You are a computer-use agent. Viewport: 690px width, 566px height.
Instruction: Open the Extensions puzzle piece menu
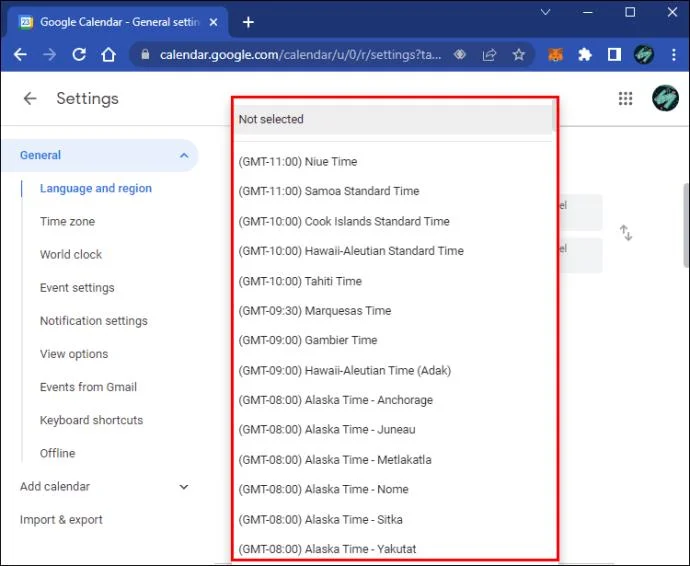(x=584, y=55)
